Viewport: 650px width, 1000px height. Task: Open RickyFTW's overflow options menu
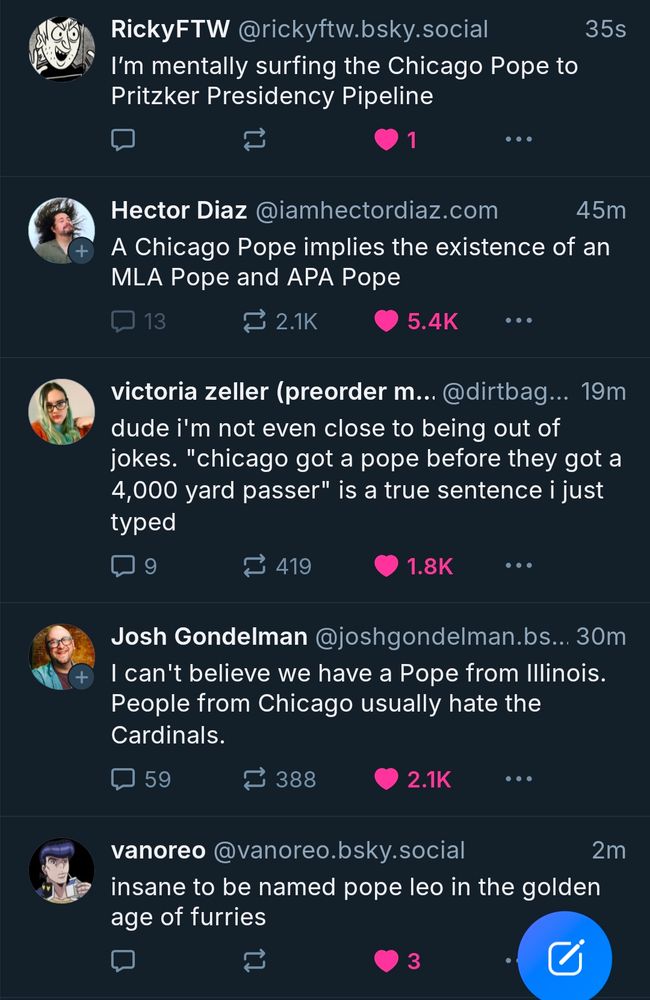[519, 139]
